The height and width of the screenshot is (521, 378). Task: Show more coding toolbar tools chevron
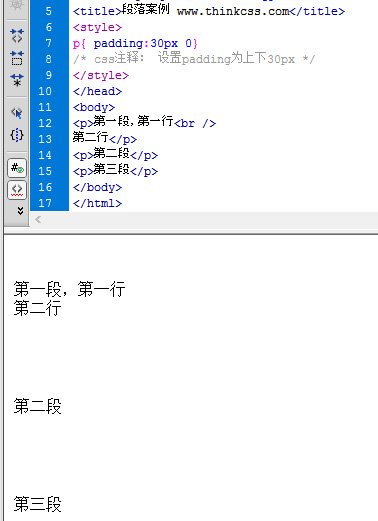point(20,210)
